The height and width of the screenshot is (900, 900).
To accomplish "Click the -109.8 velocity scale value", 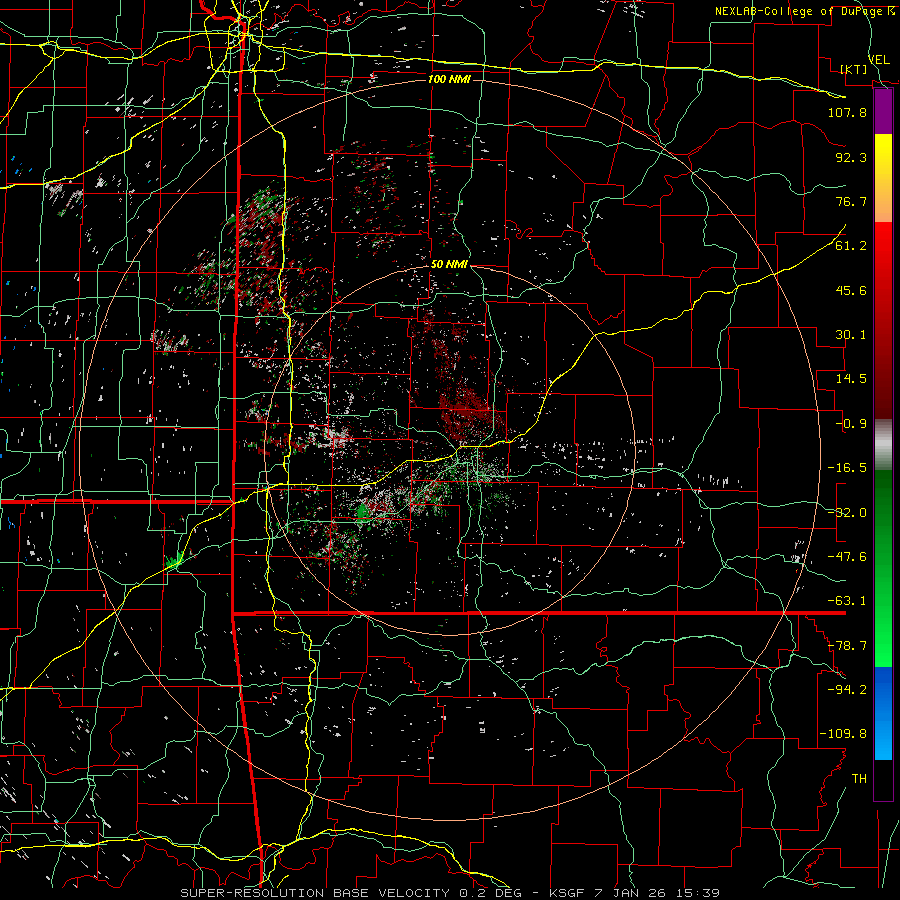I will click(x=844, y=734).
